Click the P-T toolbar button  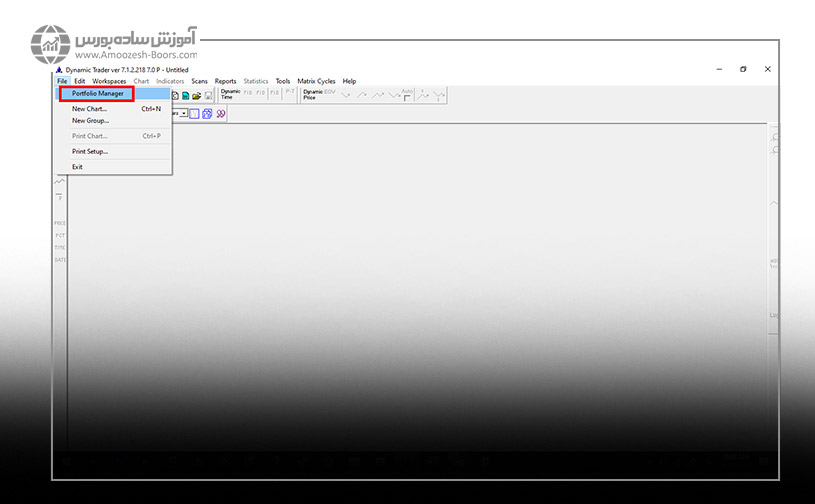(290, 93)
